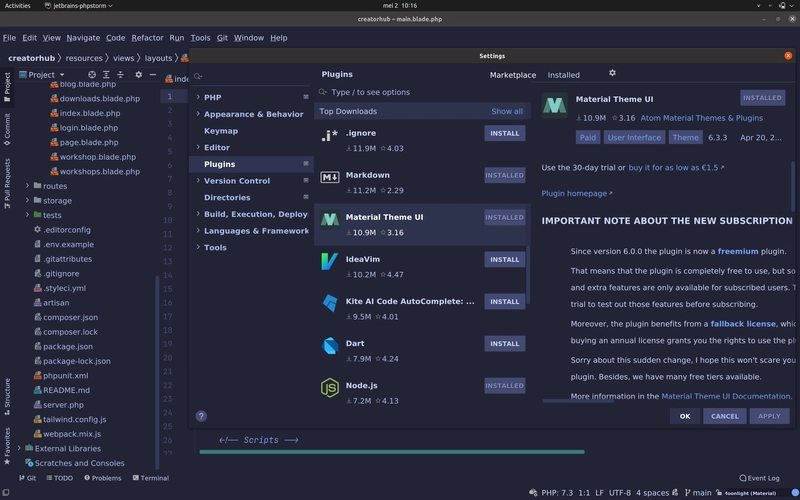Expand the Tools settings section

click(198, 247)
